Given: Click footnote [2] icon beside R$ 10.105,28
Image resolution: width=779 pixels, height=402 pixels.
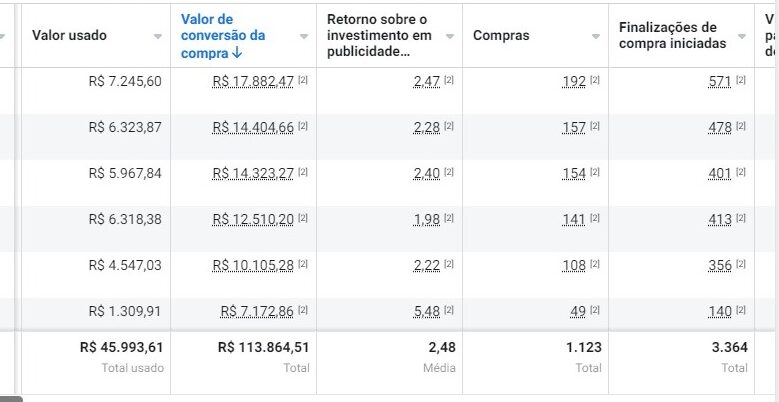Looking at the screenshot, I should [303, 265].
